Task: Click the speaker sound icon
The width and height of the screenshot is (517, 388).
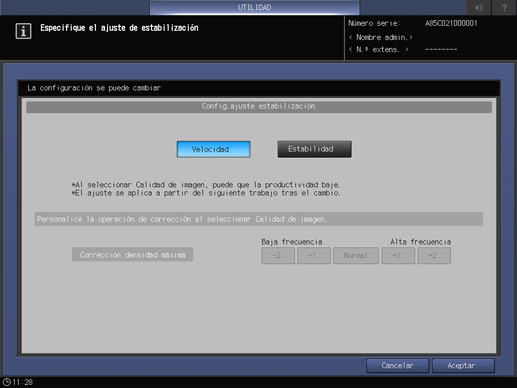Action: coord(479,7)
